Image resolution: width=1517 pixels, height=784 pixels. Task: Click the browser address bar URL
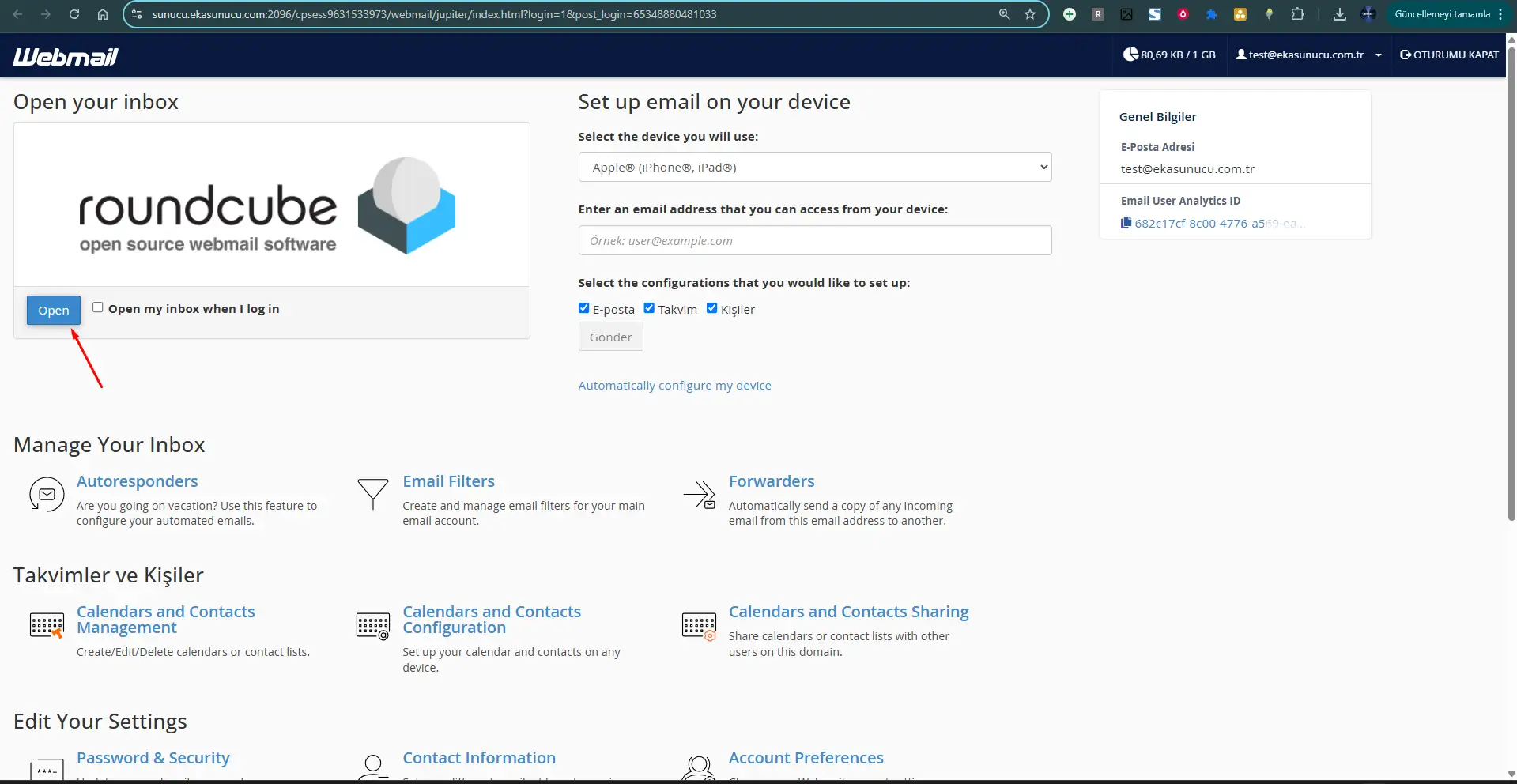tap(434, 14)
